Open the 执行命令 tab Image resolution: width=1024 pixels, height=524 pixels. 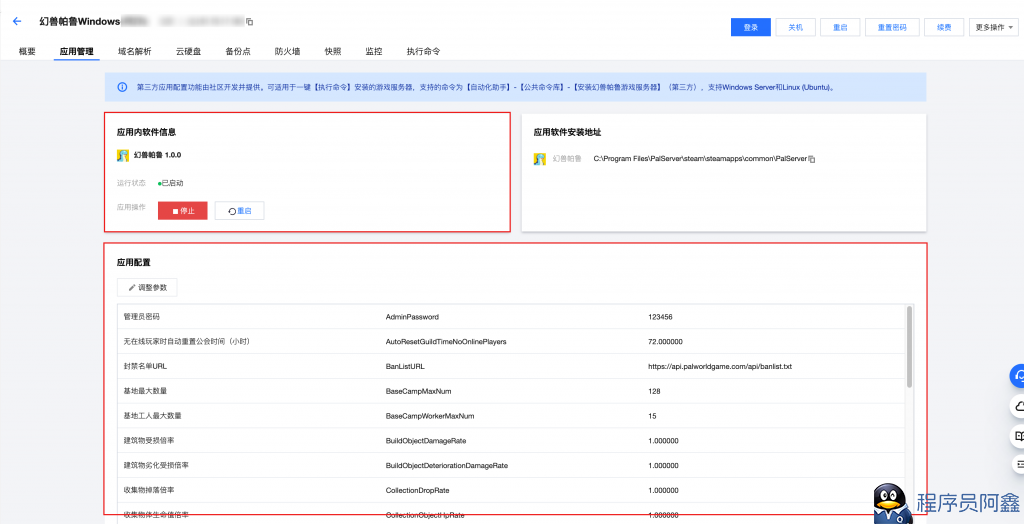[423, 51]
